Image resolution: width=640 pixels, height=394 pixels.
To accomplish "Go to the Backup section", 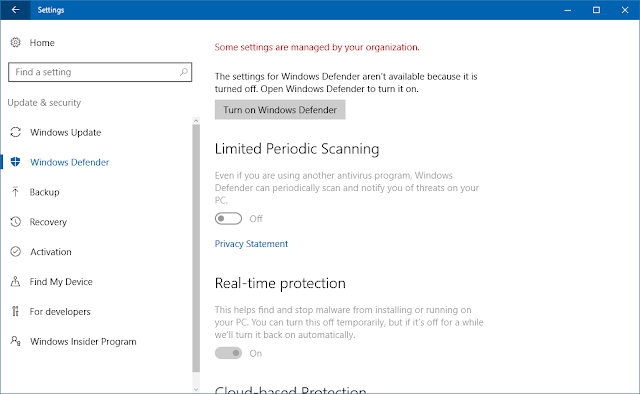I will coord(44,192).
